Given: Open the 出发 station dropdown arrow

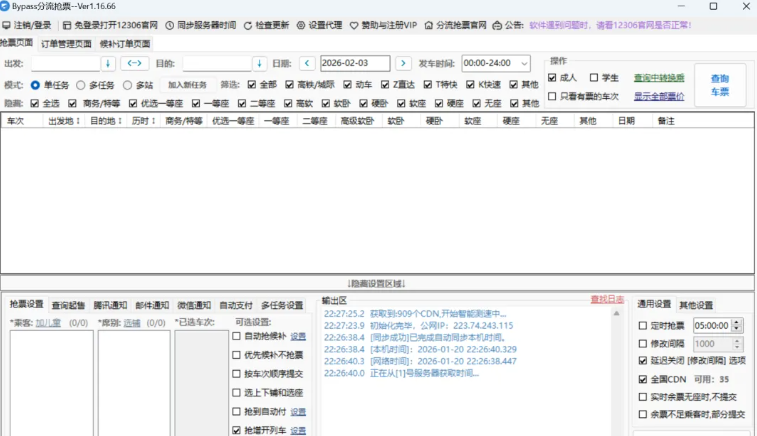Looking at the screenshot, I should (x=107, y=64).
